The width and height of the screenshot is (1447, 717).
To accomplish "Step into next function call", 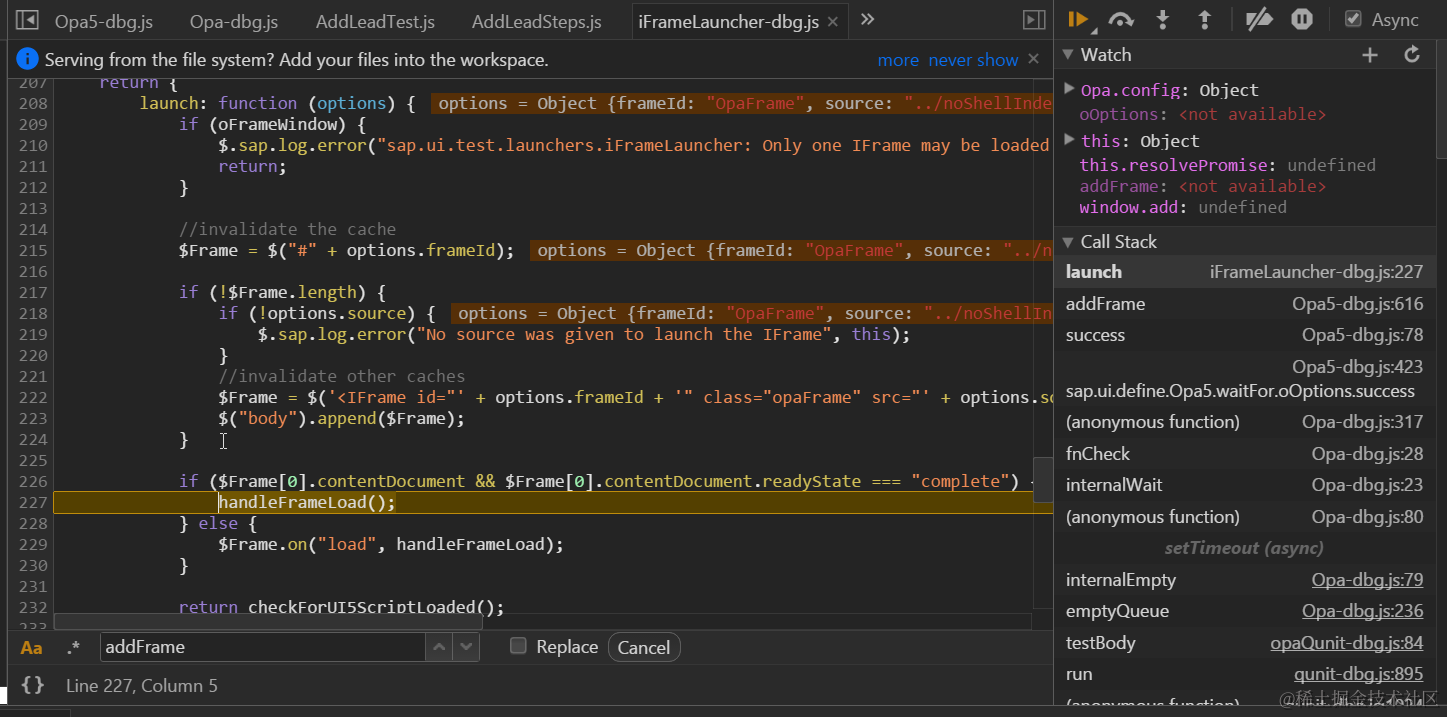I will click(1163, 19).
